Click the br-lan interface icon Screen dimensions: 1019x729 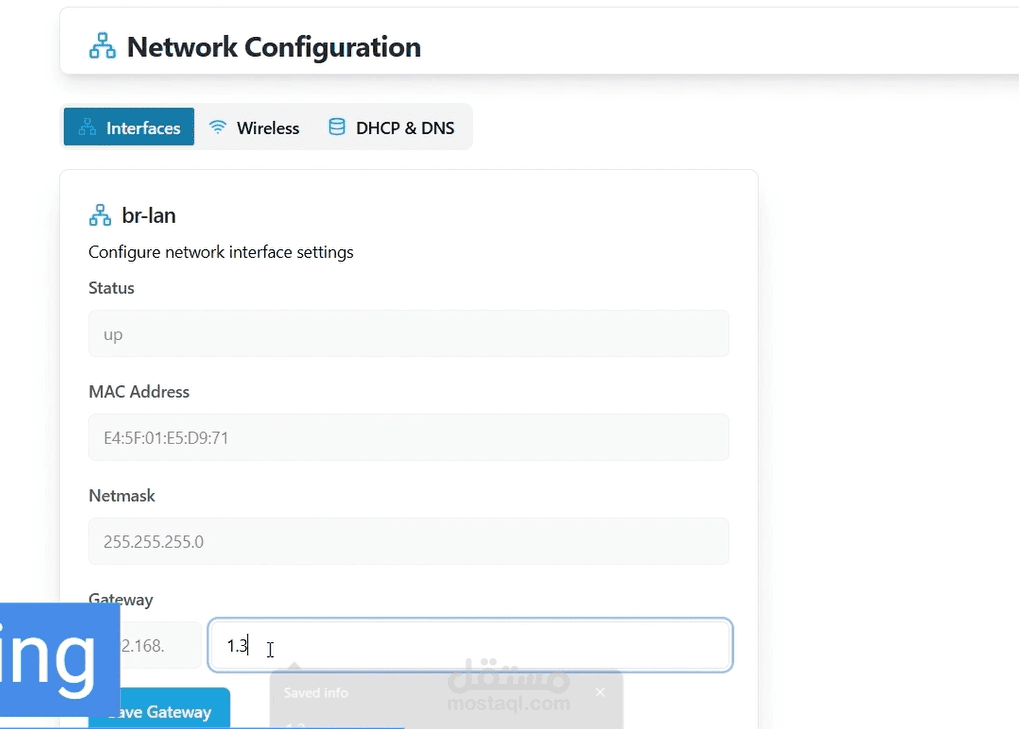(x=100, y=215)
